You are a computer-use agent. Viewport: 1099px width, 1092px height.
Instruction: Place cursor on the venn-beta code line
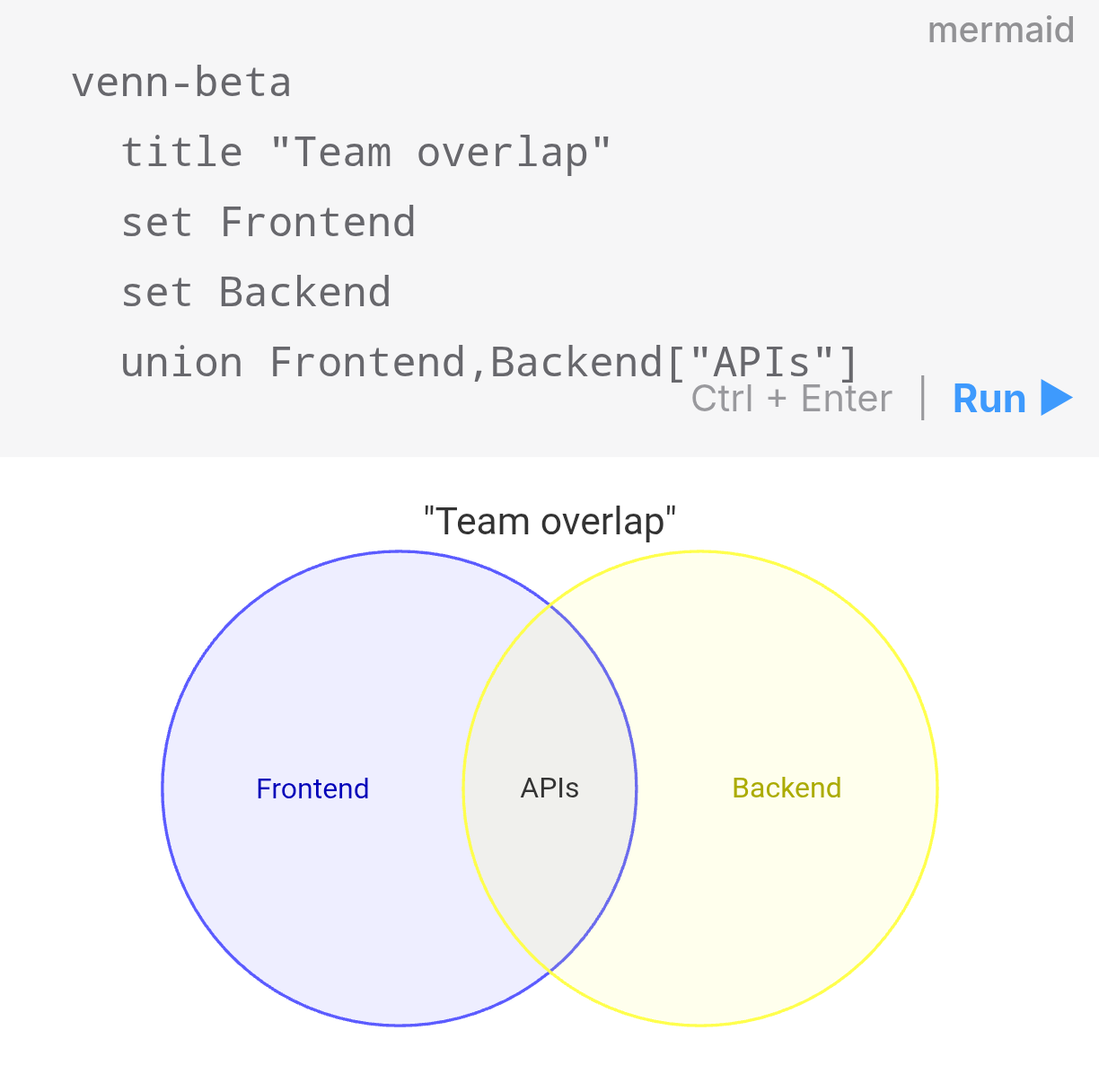181,83
